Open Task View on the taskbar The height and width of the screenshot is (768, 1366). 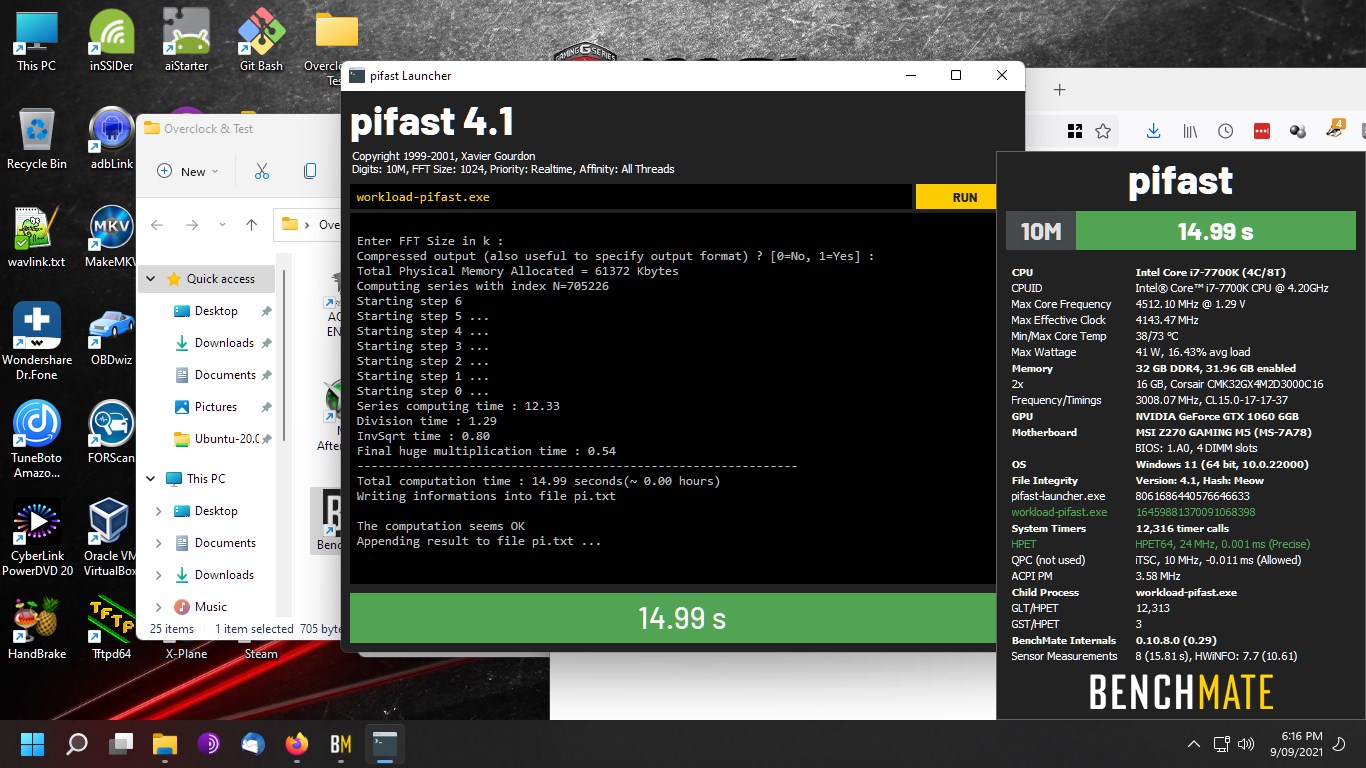point(120,744)
